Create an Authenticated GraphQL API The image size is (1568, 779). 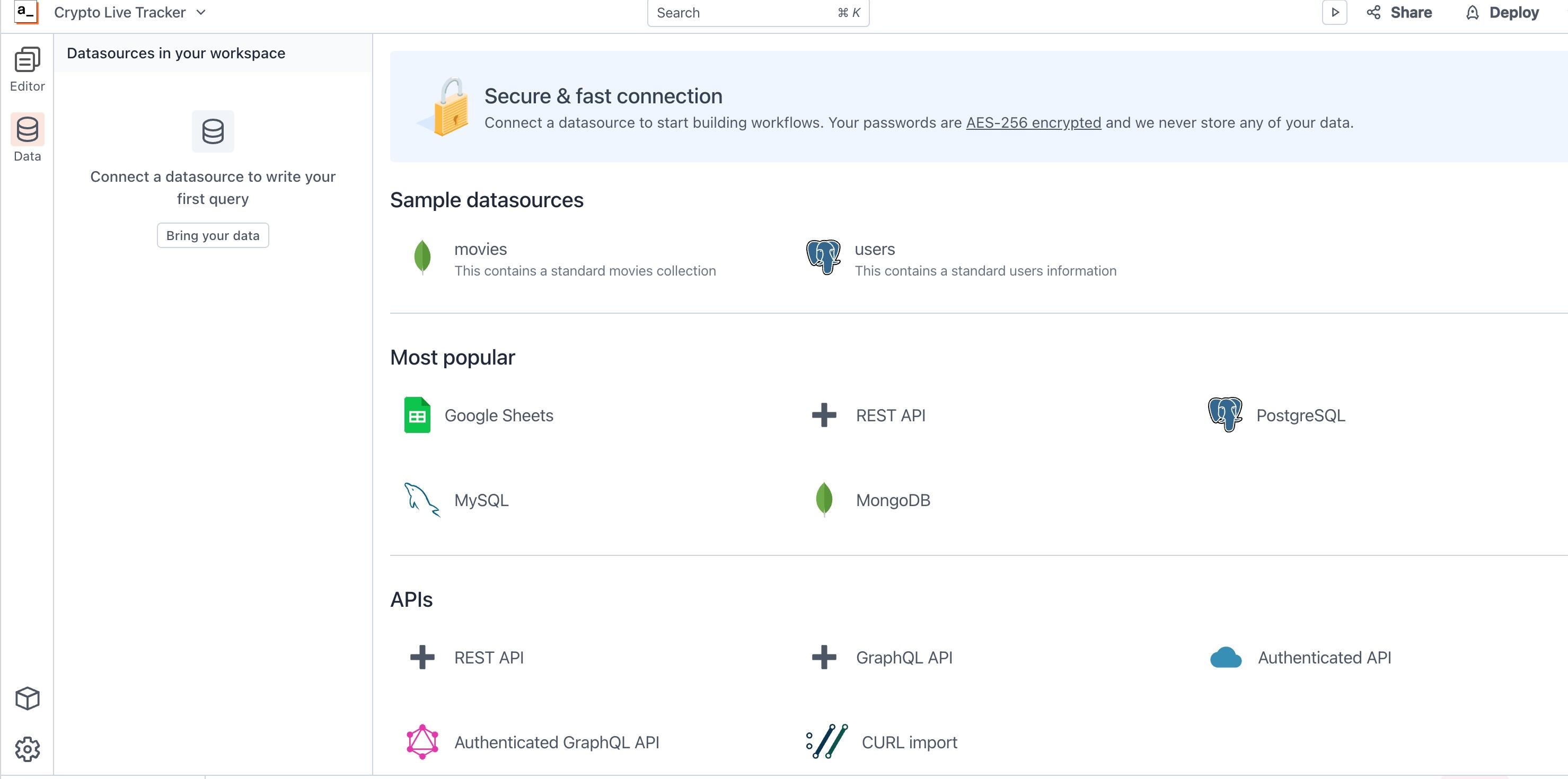click(x=556, y=742)
